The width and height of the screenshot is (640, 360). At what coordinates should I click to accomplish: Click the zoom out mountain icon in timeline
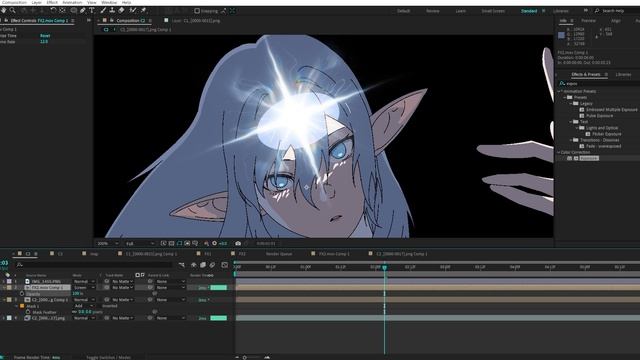[x=238, y=357]
